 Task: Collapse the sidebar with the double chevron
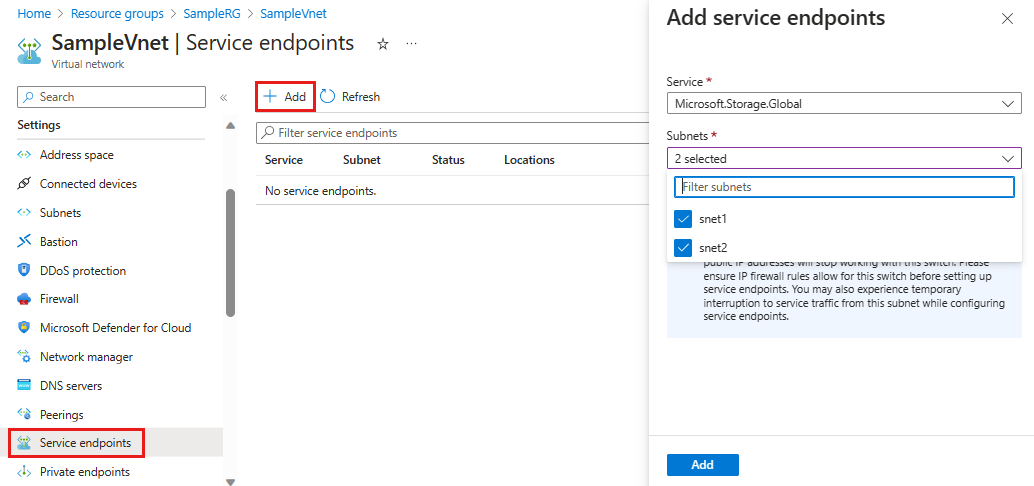[x=224, y=97]
